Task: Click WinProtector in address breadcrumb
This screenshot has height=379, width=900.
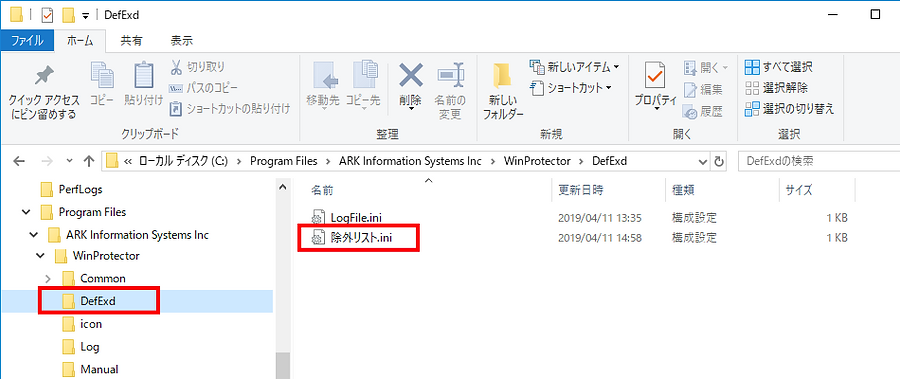Action: tap(537, 161)
